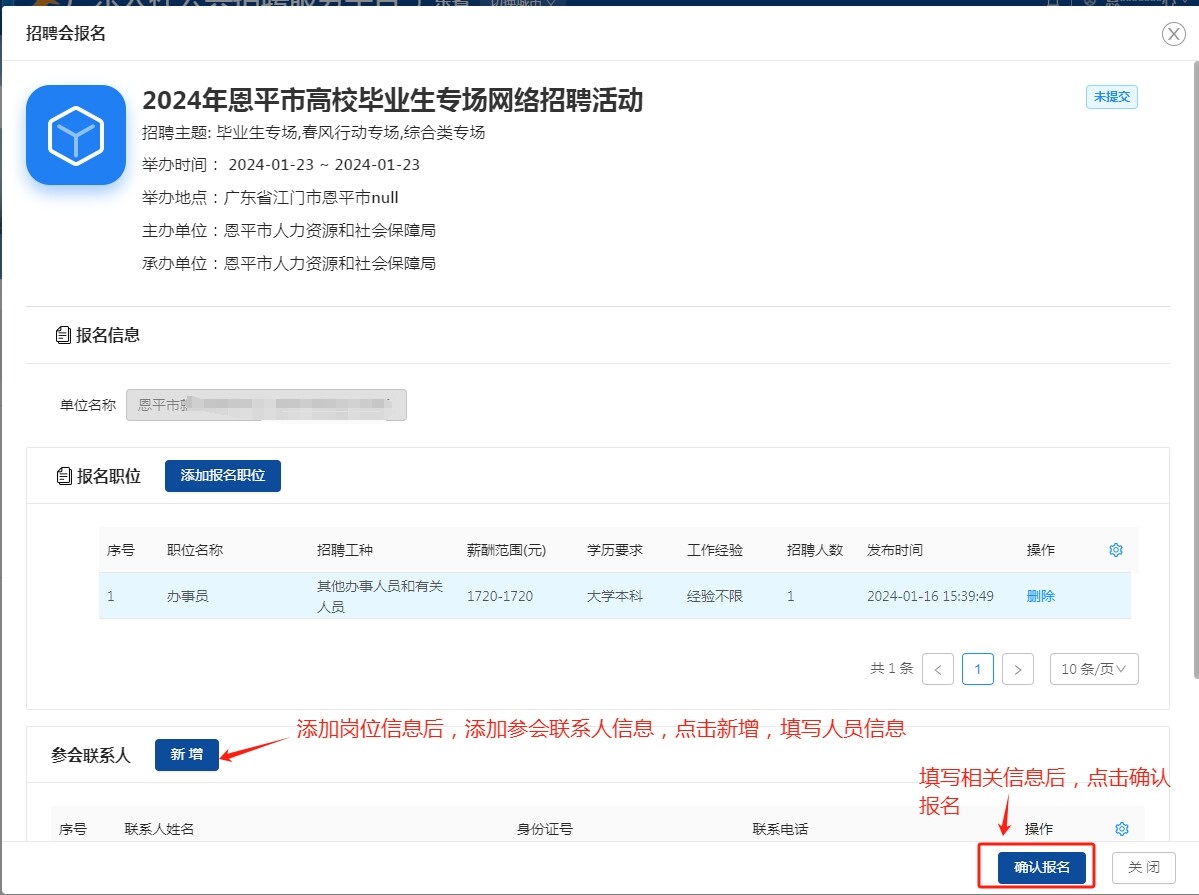The height and width of the screenshot is (895, 1199).
Task: Click the 发布时间 column header
Action: [x=894, y=550]
